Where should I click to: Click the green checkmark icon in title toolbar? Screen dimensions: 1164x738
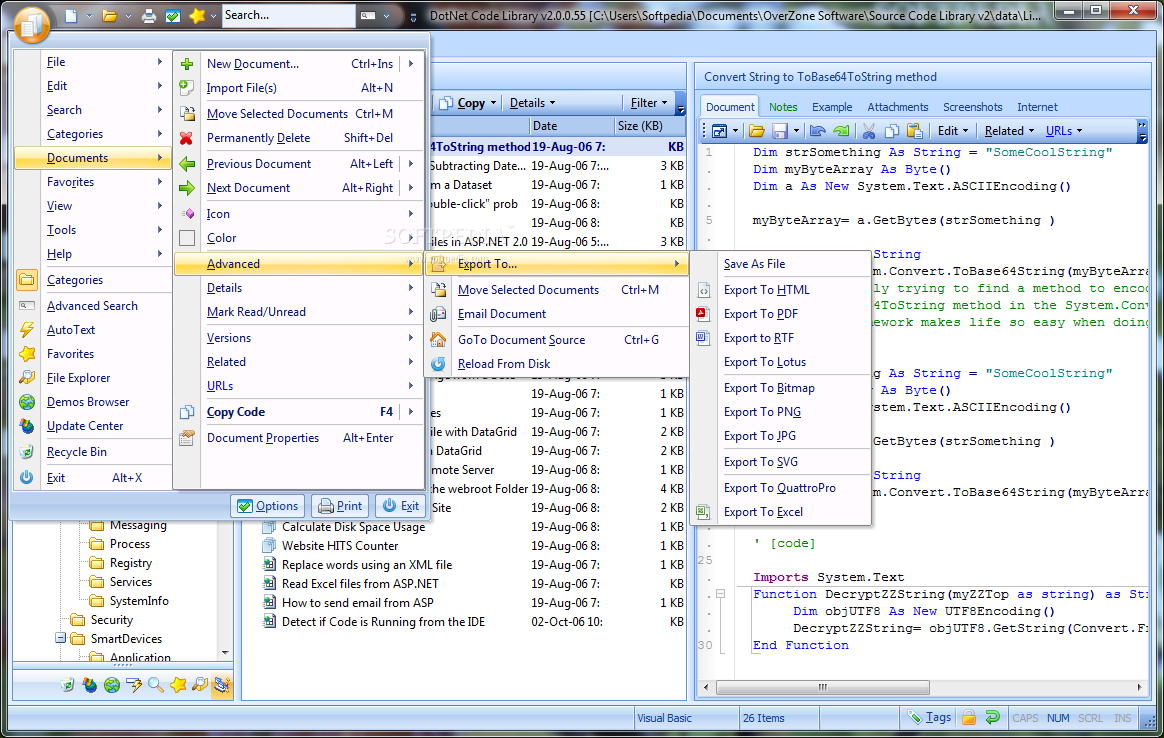point(172,16)
